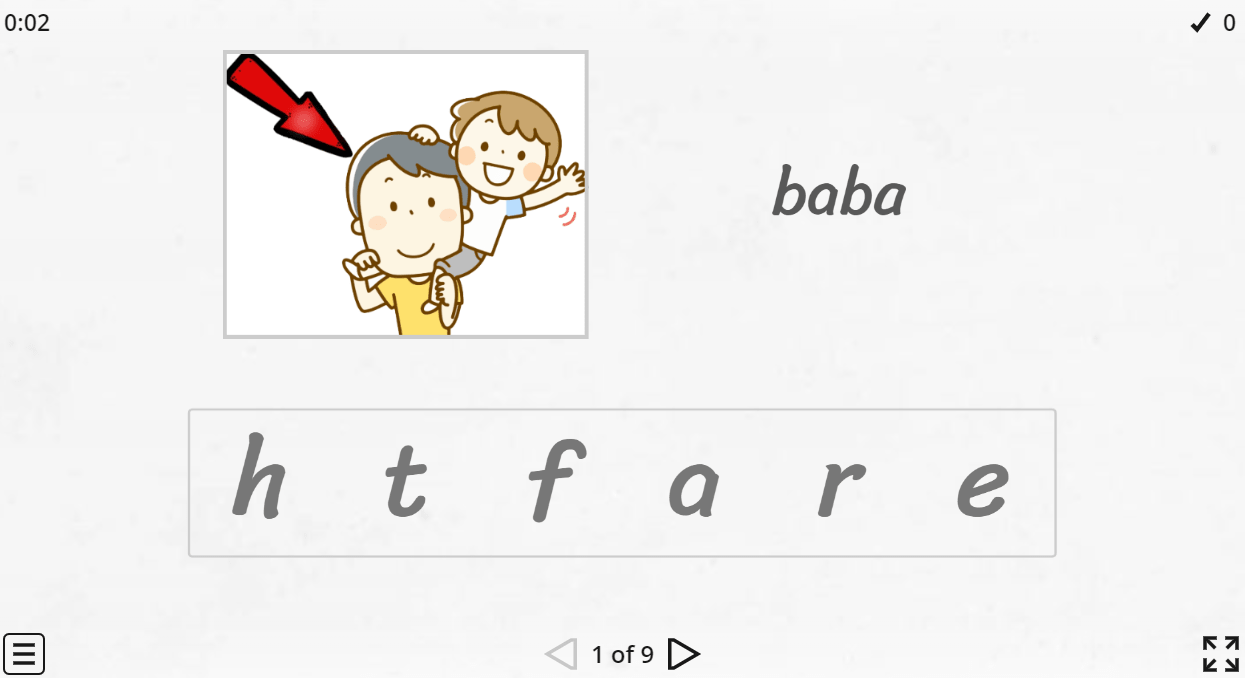
Task: Pick the letter tile f
Action: [549, 482]
